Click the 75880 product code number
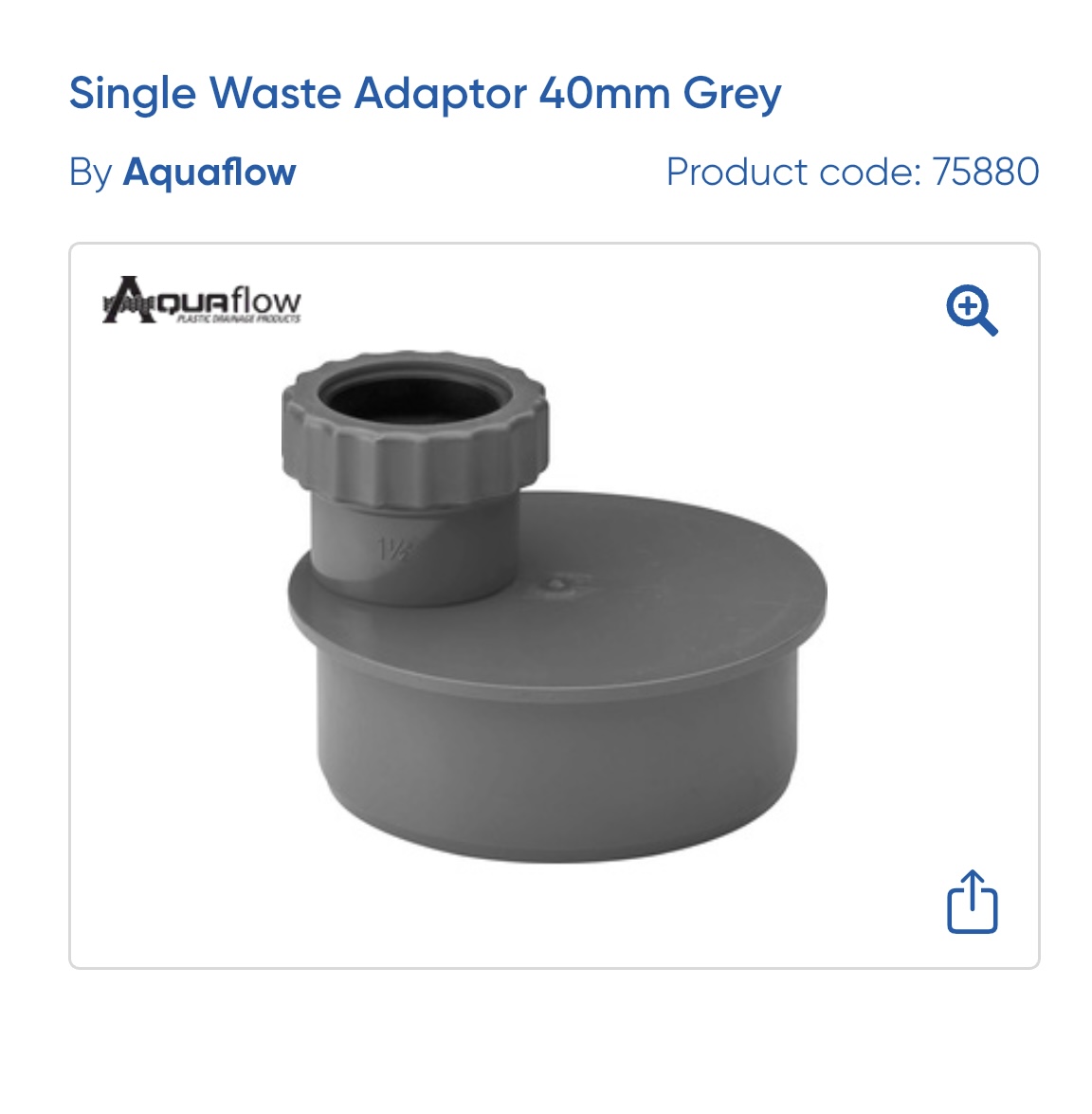This screenshot has height=1114, width=1092. coord(986,172)
